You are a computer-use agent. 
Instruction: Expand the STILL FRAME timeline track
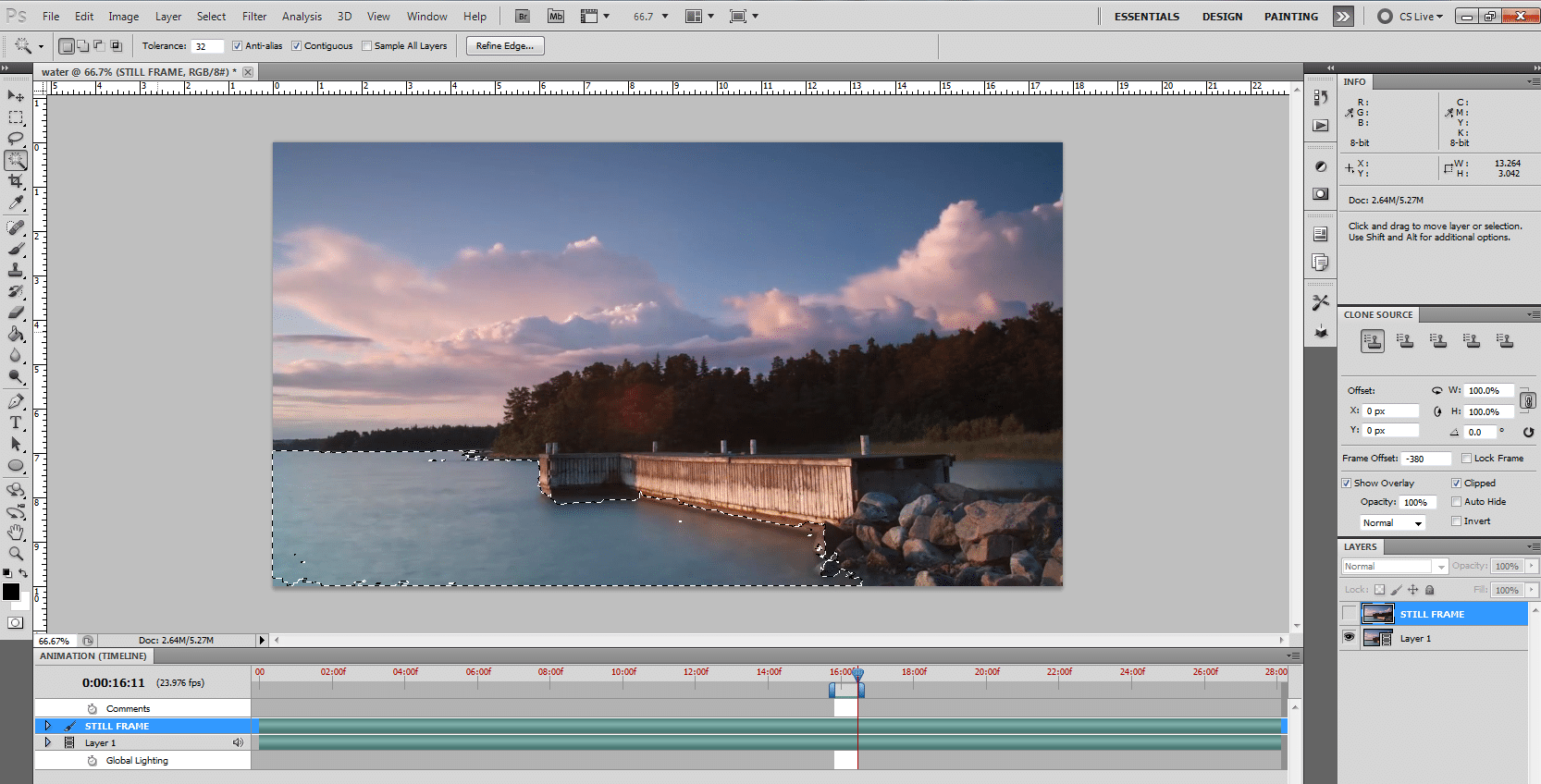coord(48,726)
